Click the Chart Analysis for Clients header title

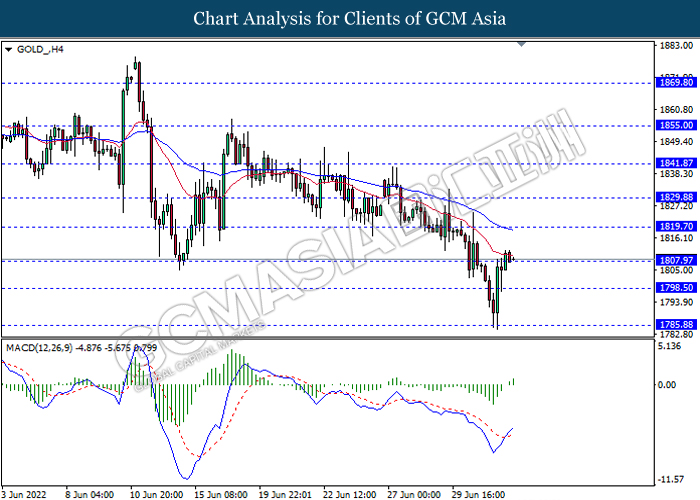(x=350, y=19)
